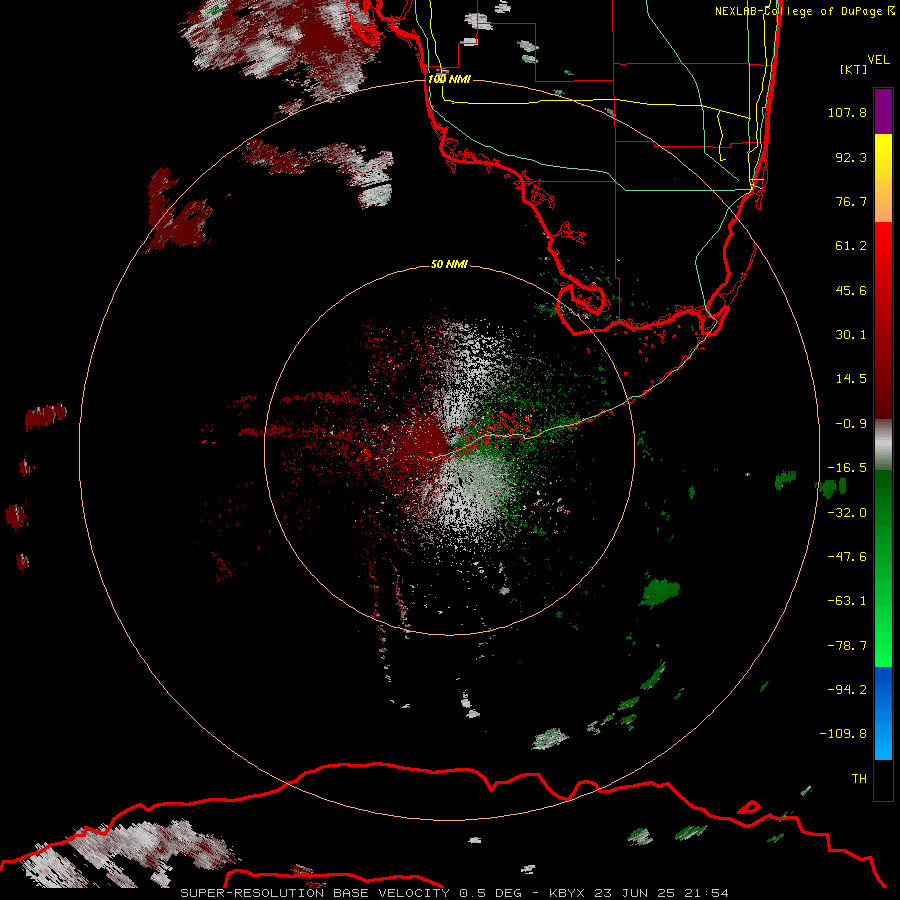Click the [KT] units label
This screenshot has width=900, height=900.
[854, 69]
